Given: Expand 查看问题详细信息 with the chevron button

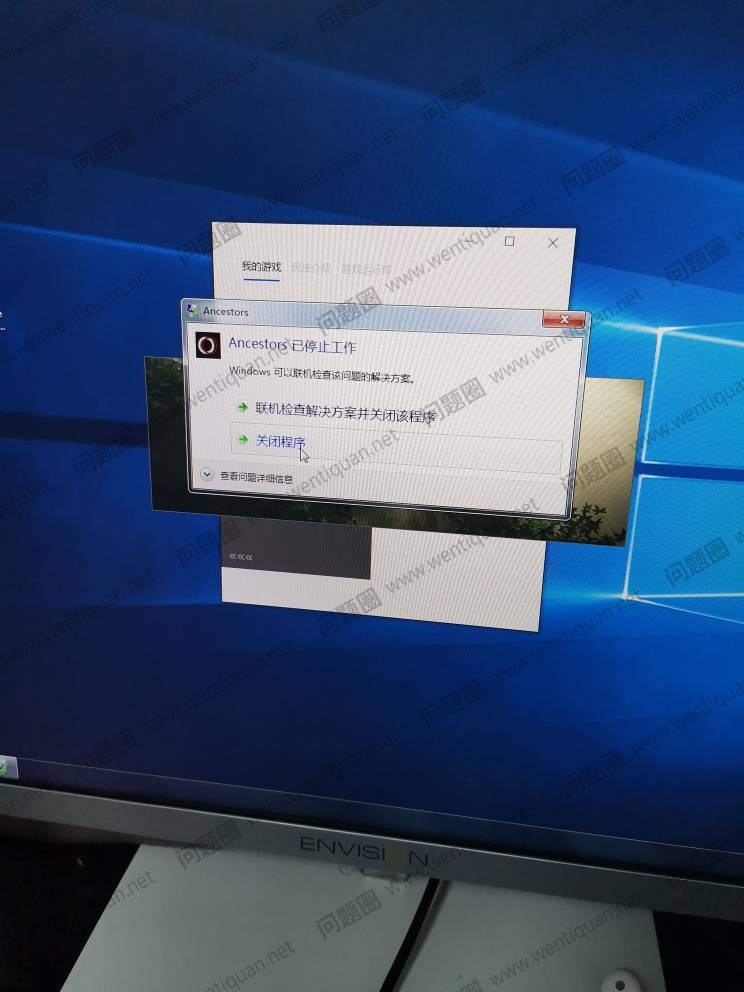Looking at the screenshot, I should (207, 476).
